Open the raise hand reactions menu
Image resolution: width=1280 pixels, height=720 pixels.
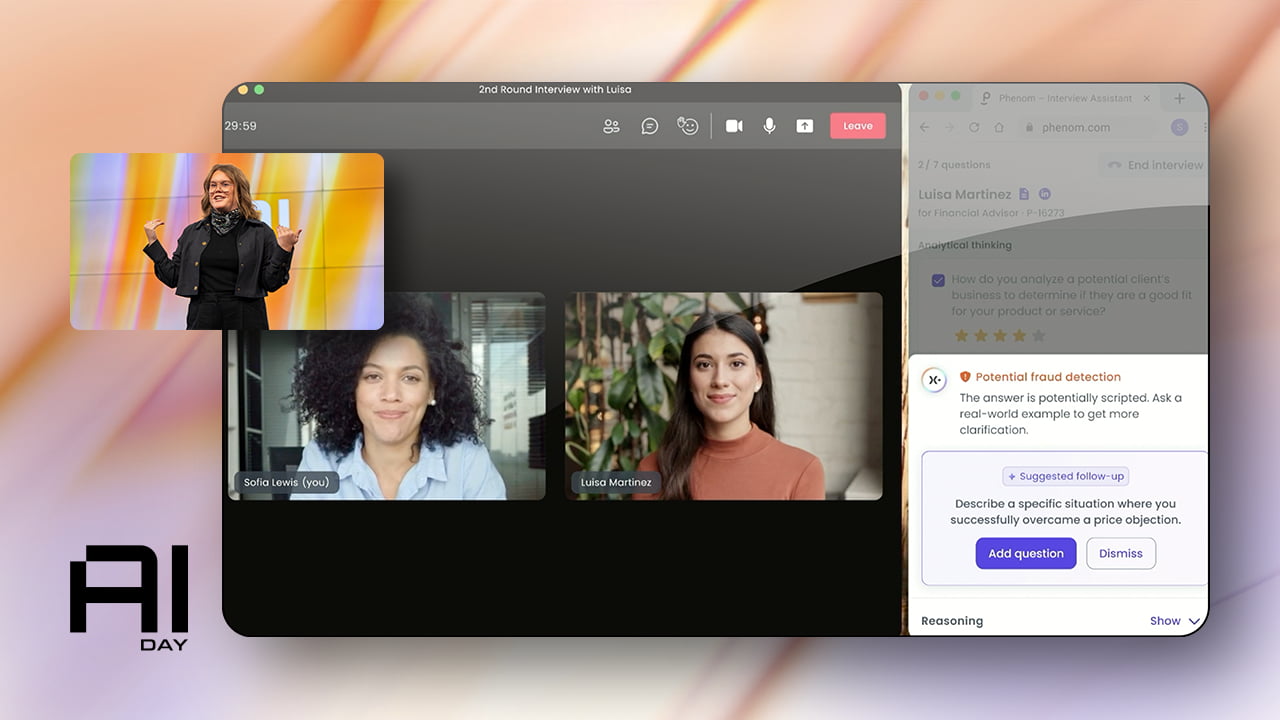tap(687, 126)
